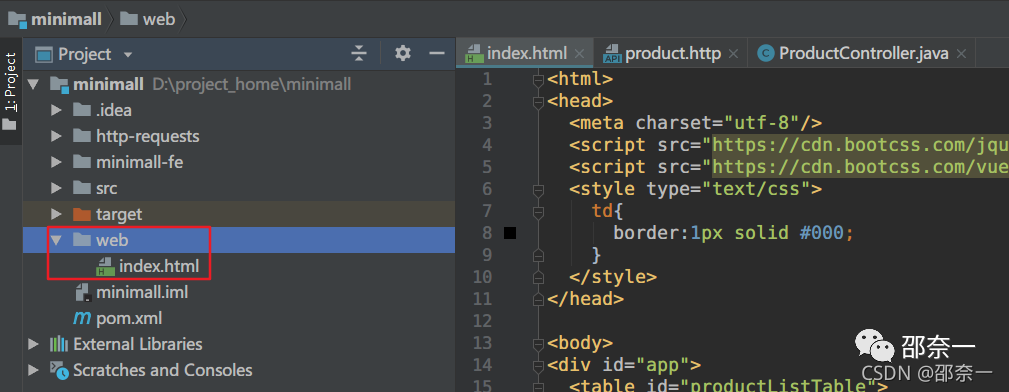
Task: Click the minimall breadcrumb in navigation bar
Action: point(55,19)
